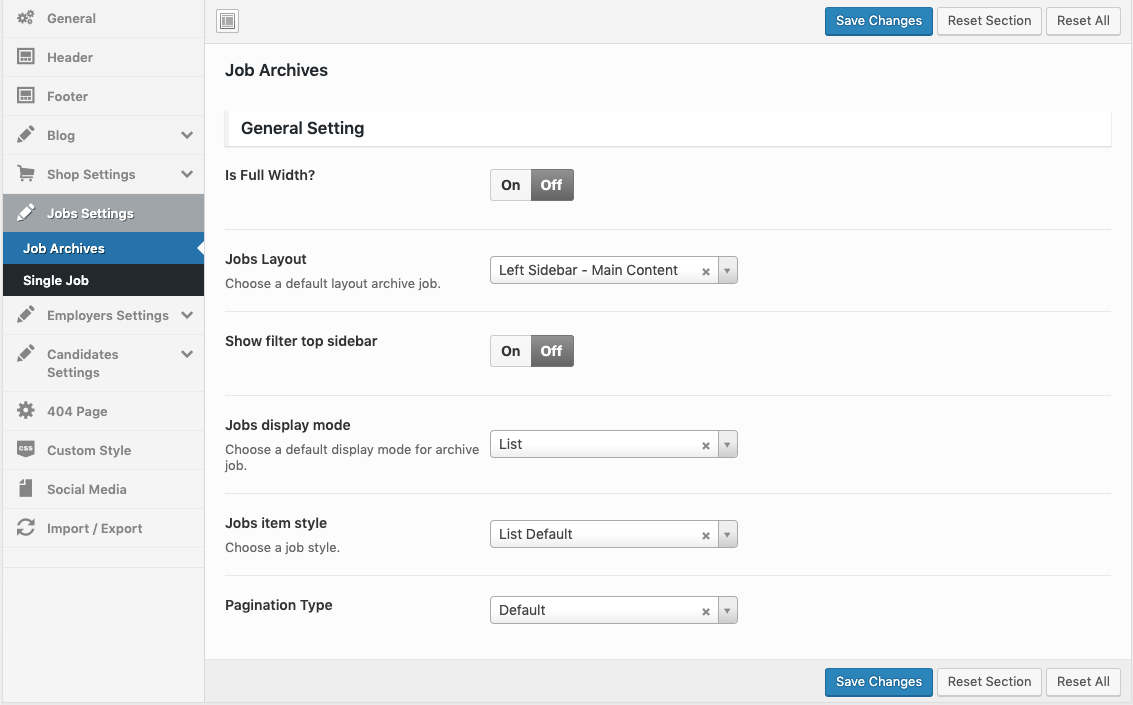Click the Custom Style CSS icon
This screenshot has width=1133, height=705.
(x=26, y=450)
